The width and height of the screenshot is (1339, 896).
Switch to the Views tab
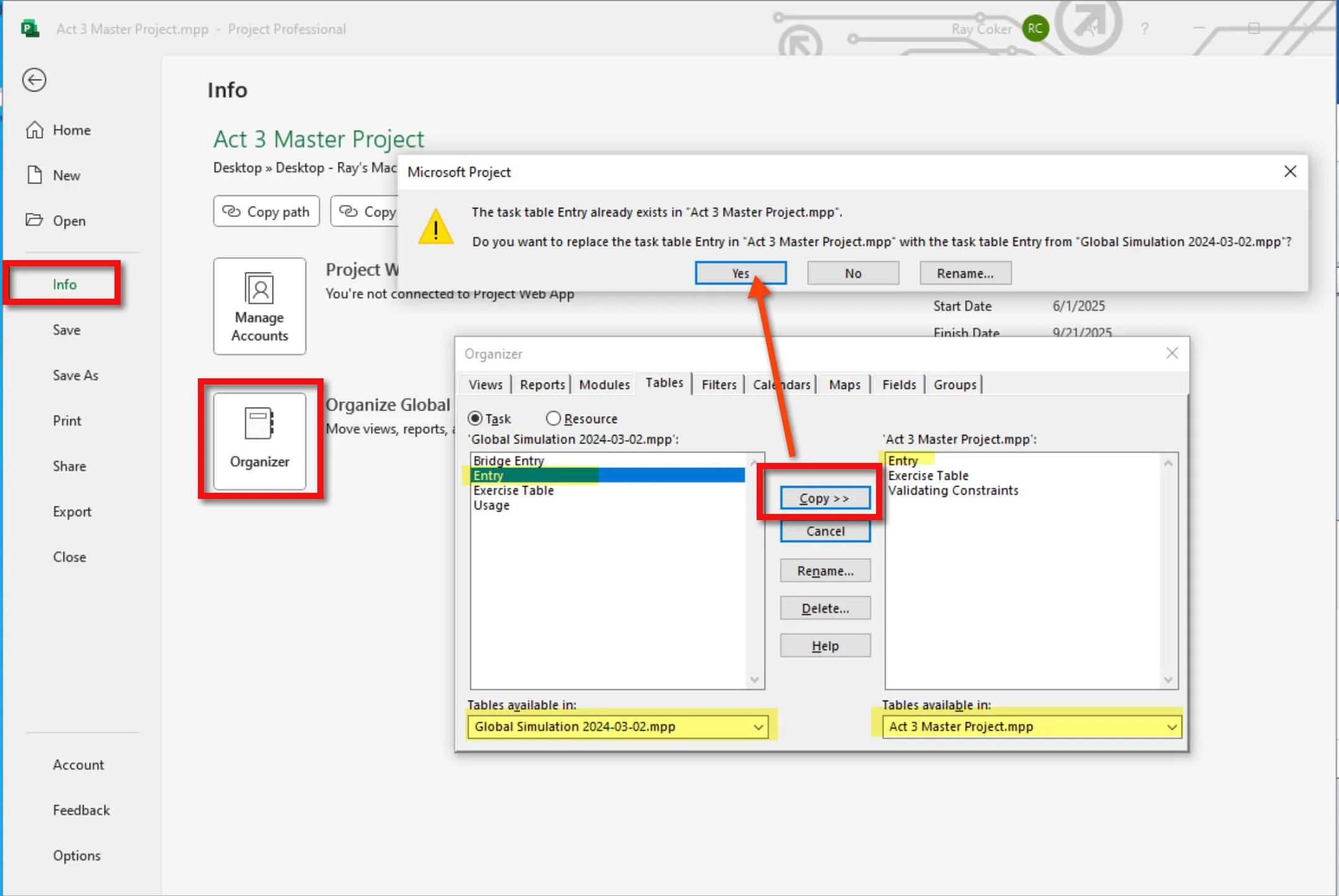485,385
